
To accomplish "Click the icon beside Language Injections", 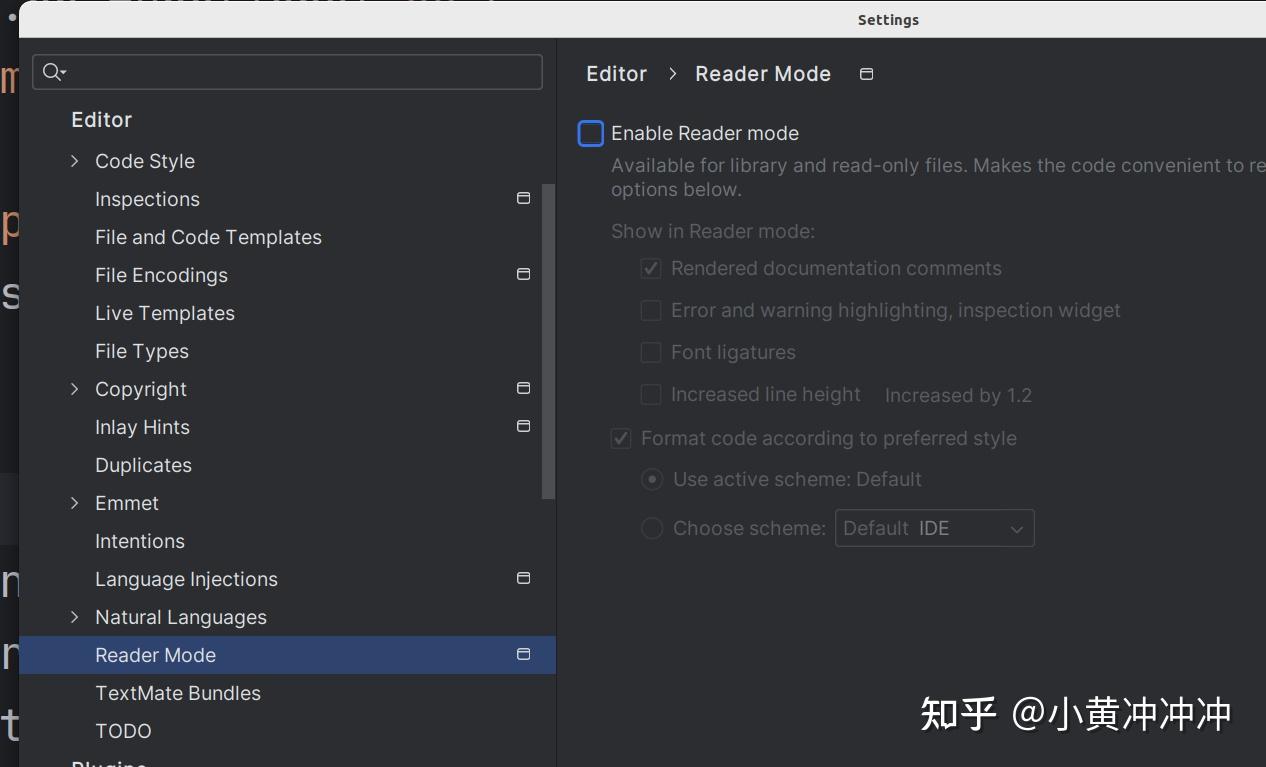I will pos(523,578).
